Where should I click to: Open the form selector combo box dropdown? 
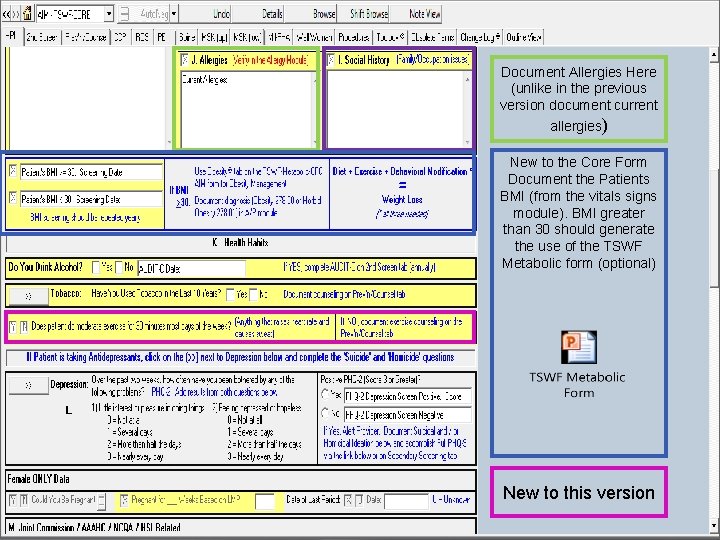coord(109,14)
